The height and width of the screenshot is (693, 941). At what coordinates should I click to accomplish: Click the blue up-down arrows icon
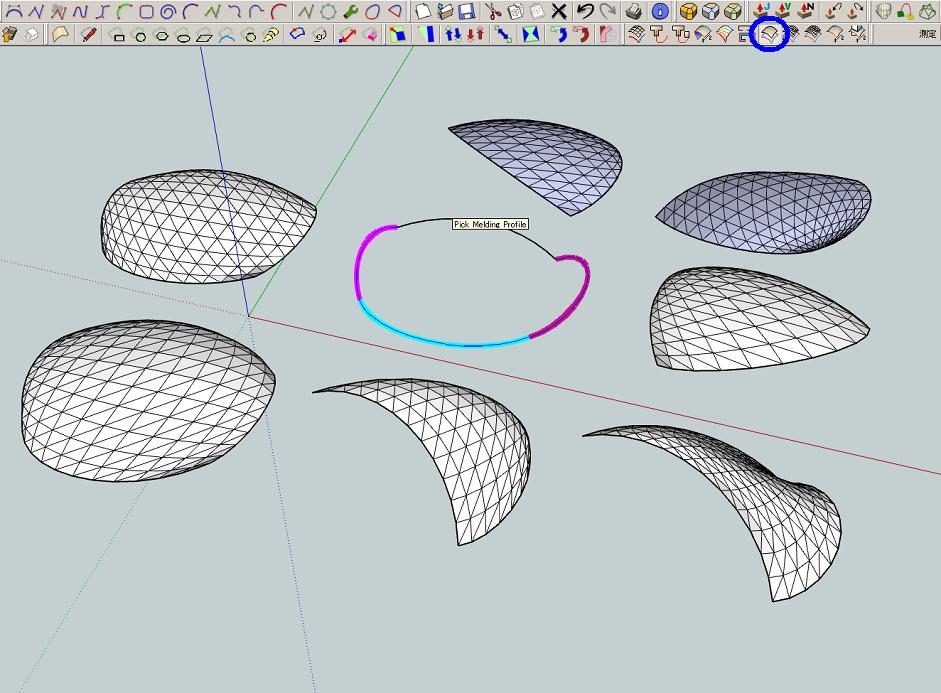tap(453, 34)
